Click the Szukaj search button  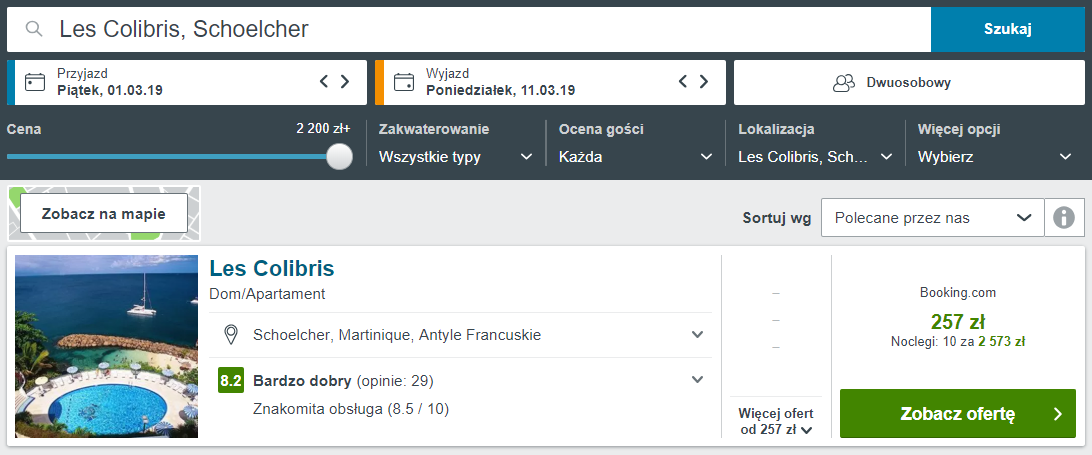(x=1008, y=29)
